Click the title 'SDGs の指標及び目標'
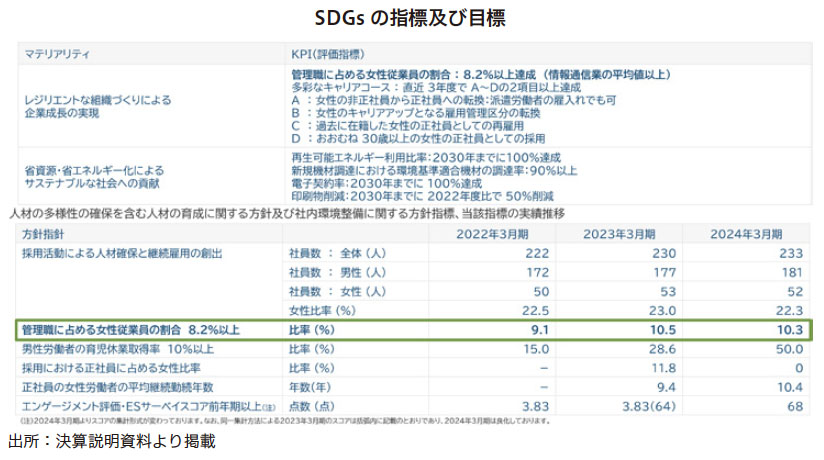 pyautogui.click(x=410, y=18)
